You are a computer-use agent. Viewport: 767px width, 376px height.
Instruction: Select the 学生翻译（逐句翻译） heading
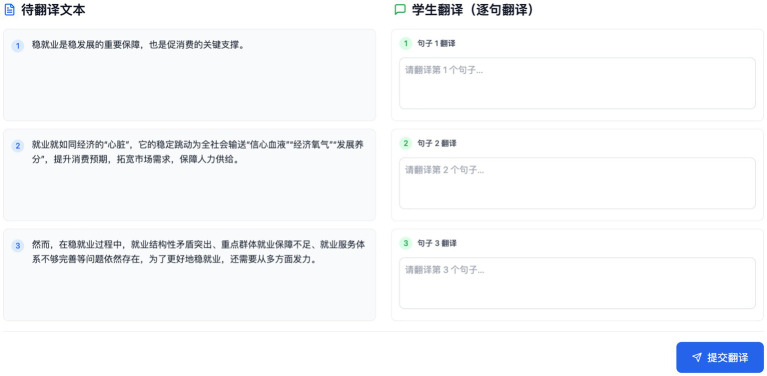473,10
